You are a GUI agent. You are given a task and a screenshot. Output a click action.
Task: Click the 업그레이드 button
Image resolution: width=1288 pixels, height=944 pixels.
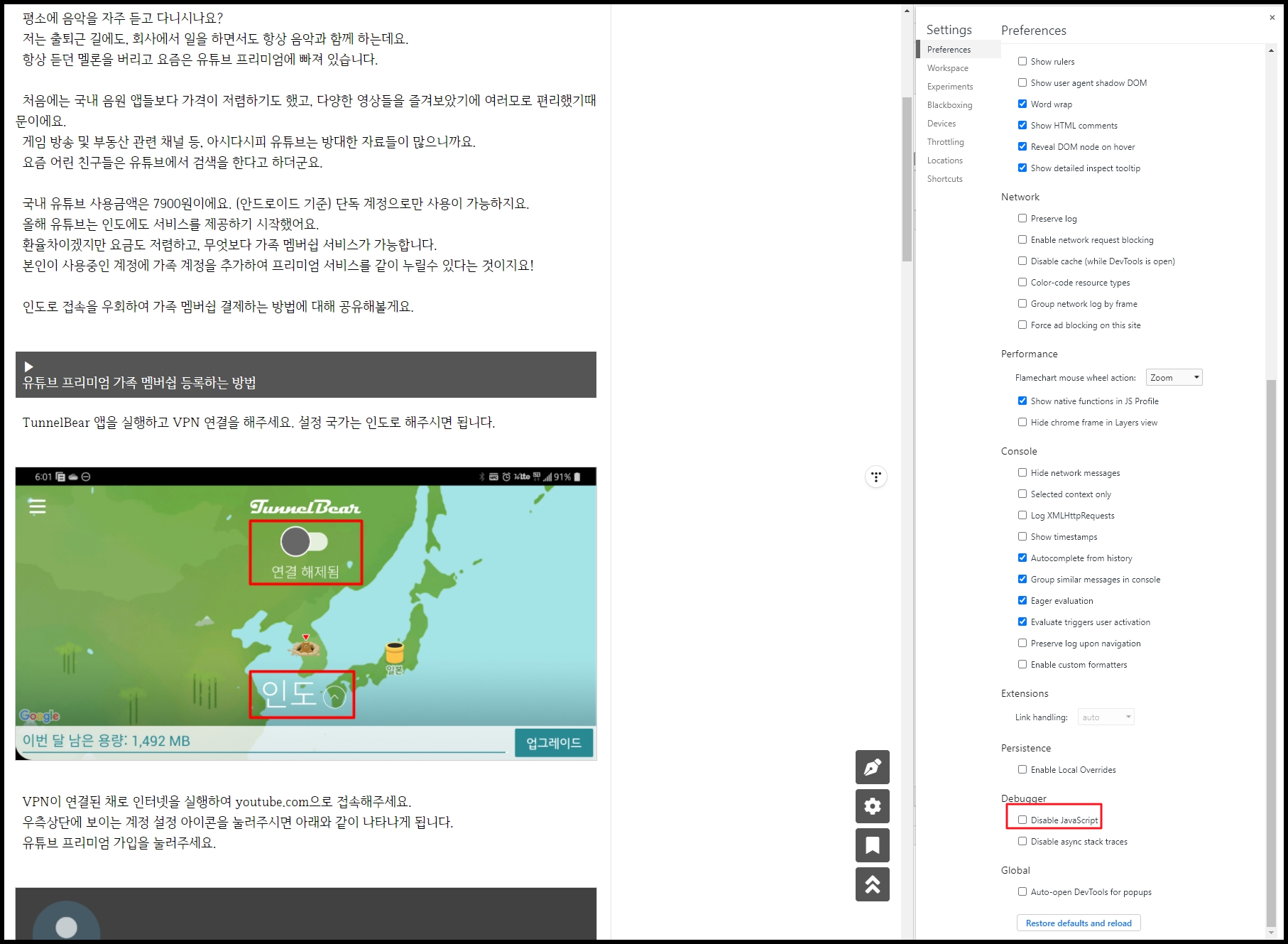click(x=554, y=743)
